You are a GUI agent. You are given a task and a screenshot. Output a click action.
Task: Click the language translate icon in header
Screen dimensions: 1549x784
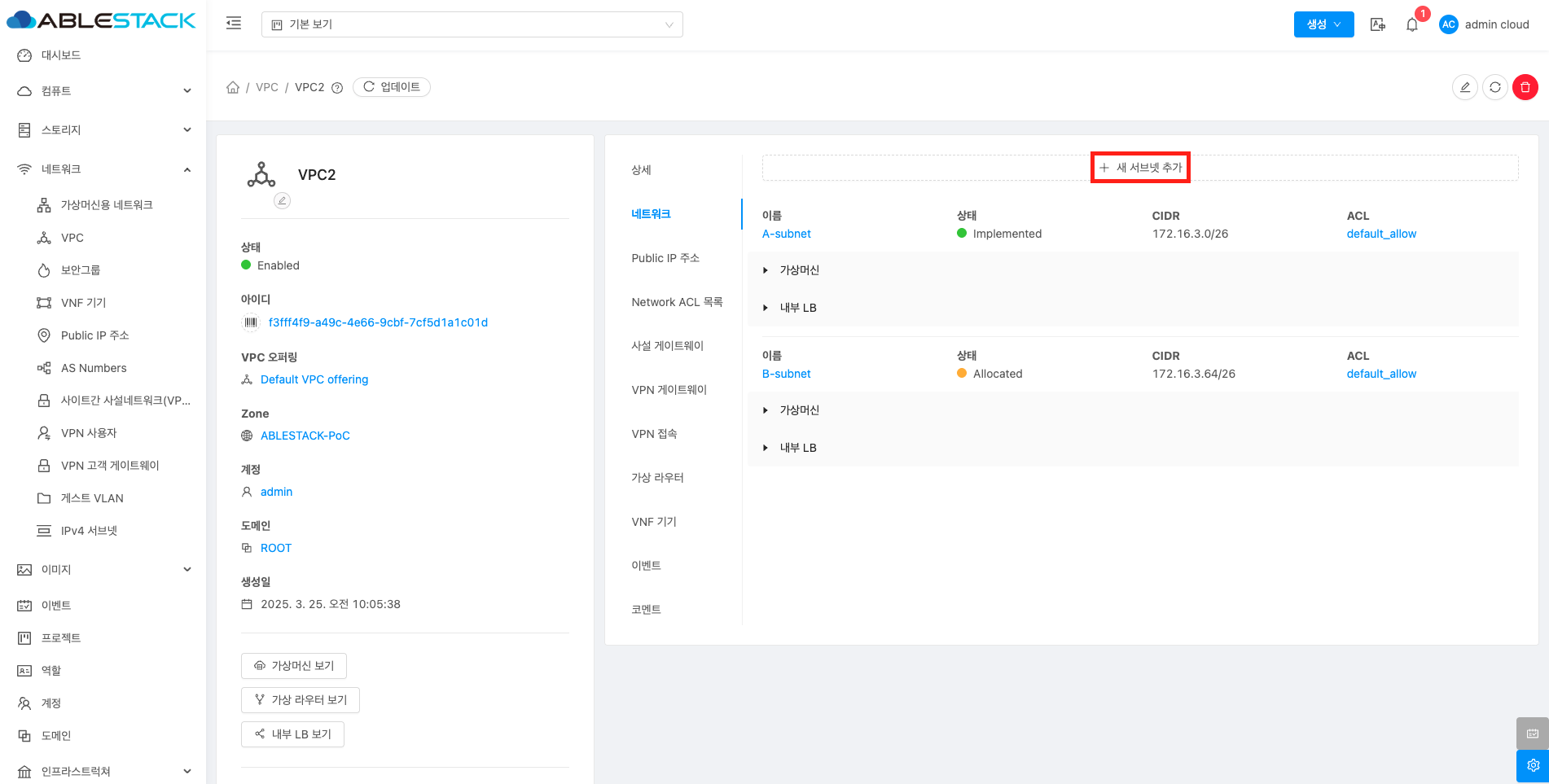coord(1377,24)
